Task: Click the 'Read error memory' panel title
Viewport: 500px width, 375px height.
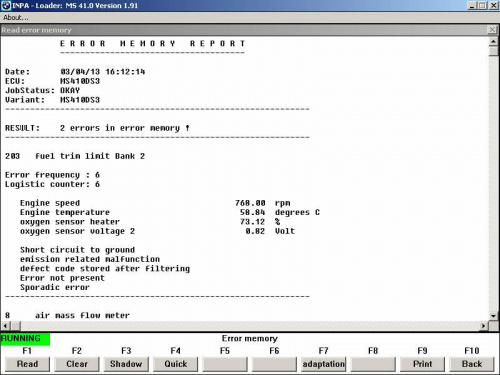Action: pyautogui.click(x=36, y=30)
